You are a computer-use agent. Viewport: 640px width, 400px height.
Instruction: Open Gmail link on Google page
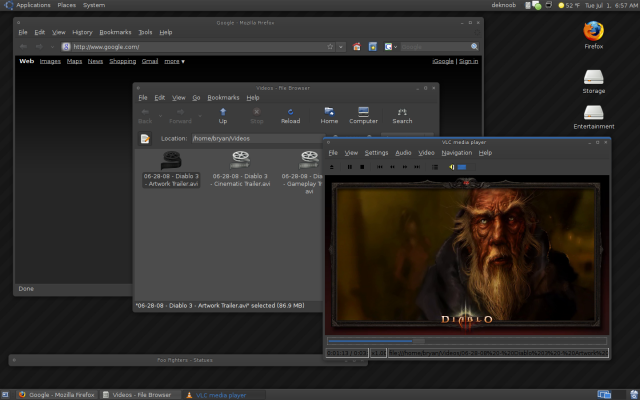click(x=150, y=61)
